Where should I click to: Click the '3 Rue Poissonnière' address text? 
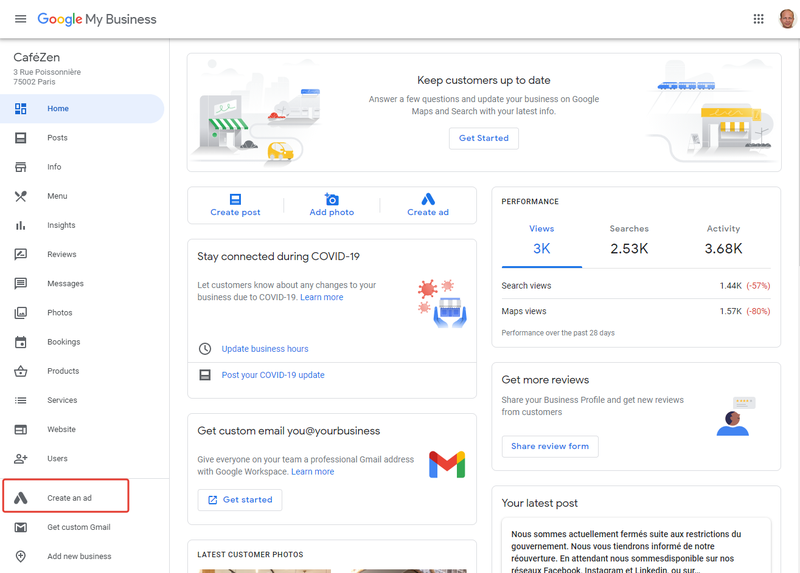tap(47, 72)
